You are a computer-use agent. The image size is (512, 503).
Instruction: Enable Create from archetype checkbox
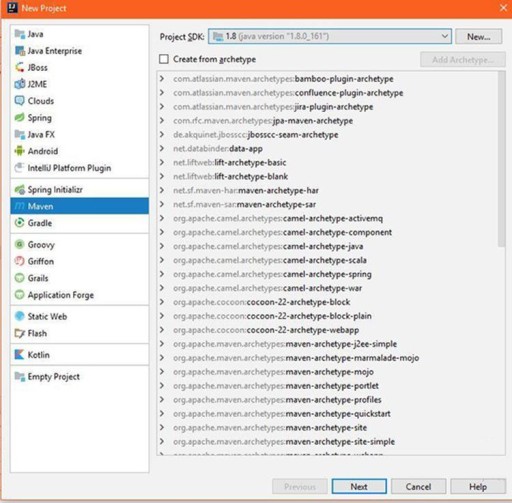[164, 59]
